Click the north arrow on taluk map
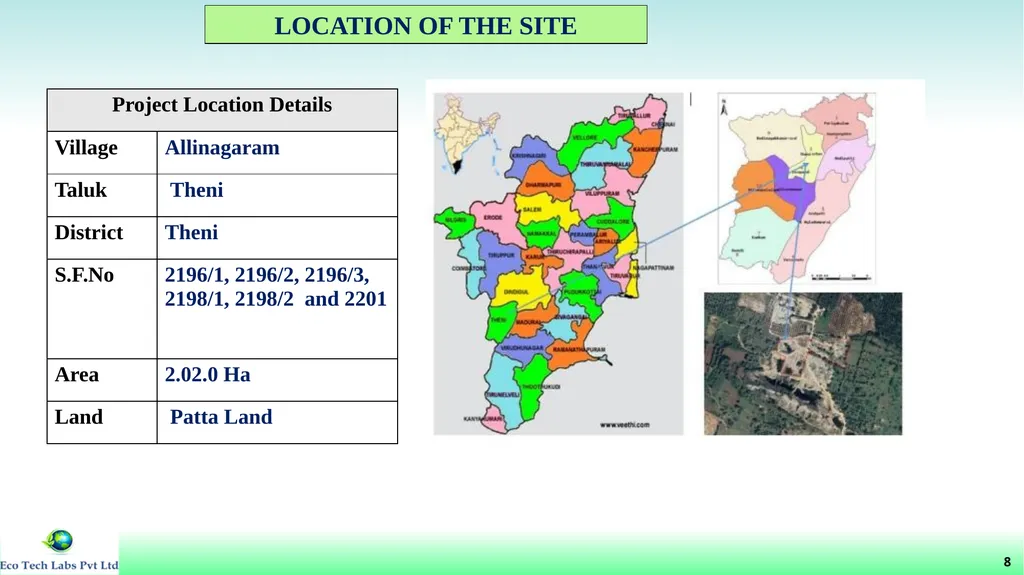The height and width of the screenshot is (575, 1024). tap(724, 107)
